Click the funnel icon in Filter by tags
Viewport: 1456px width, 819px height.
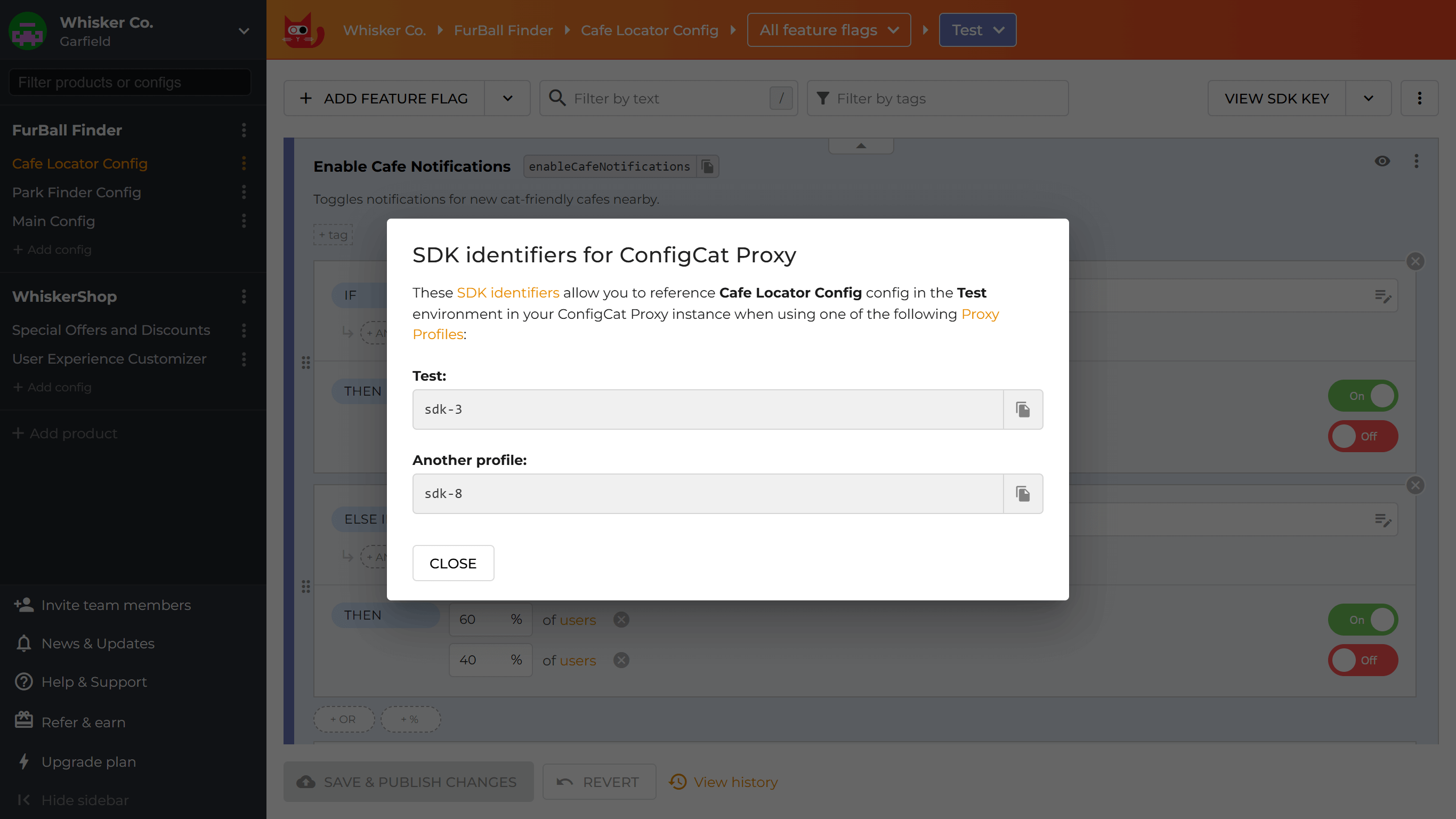824,98
